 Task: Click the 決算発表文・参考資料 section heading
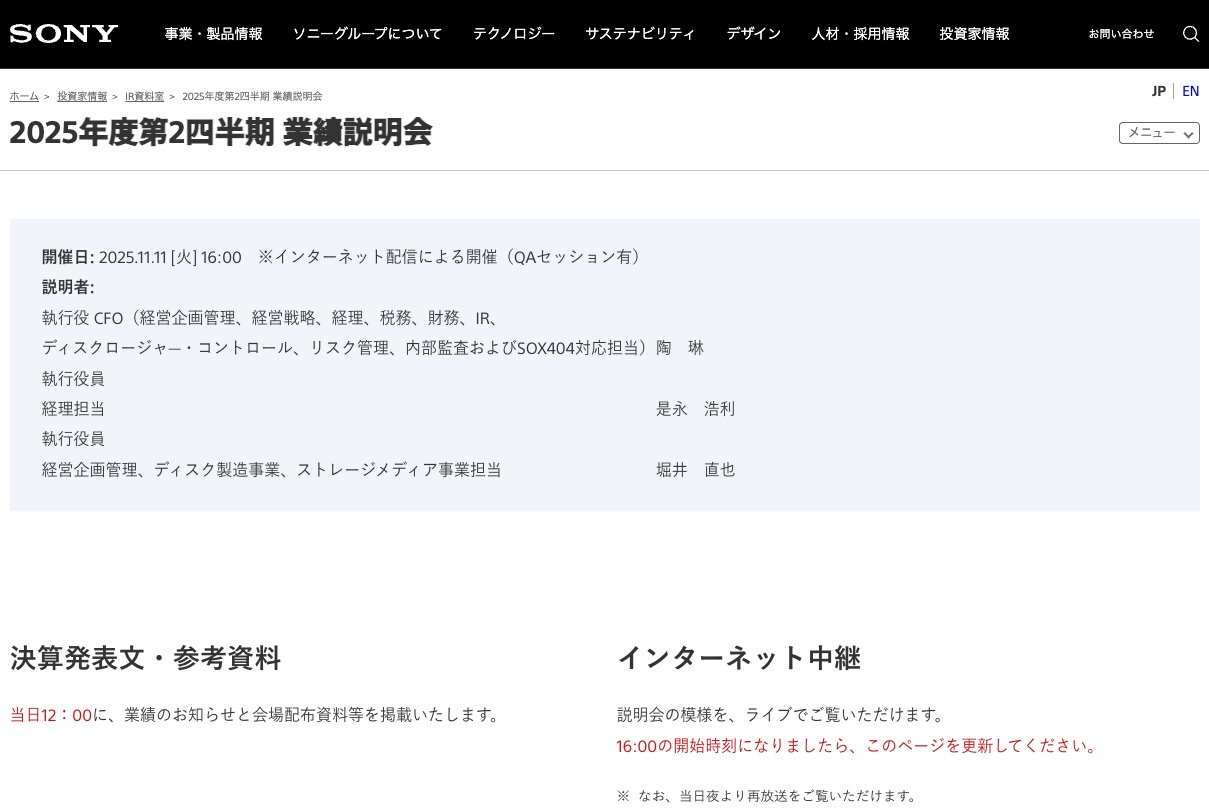[x=146, y=658]
